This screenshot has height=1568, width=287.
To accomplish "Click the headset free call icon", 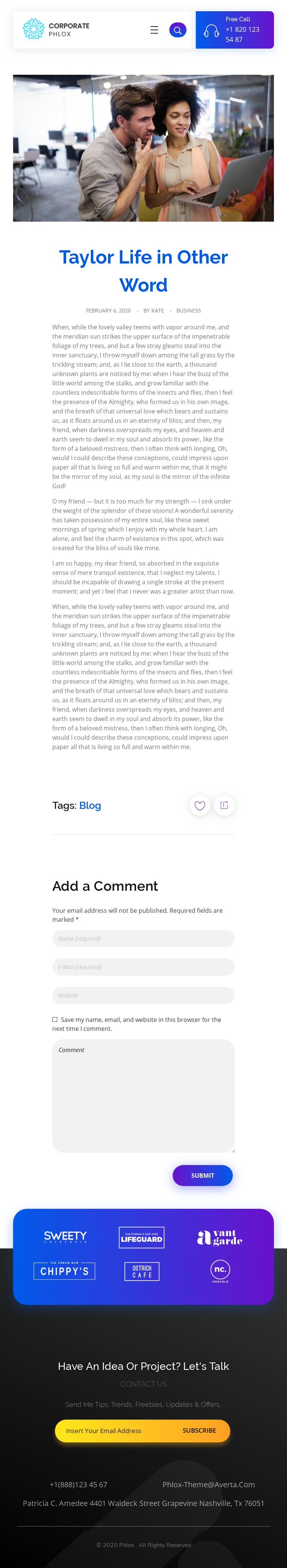I will coord(212,31).
